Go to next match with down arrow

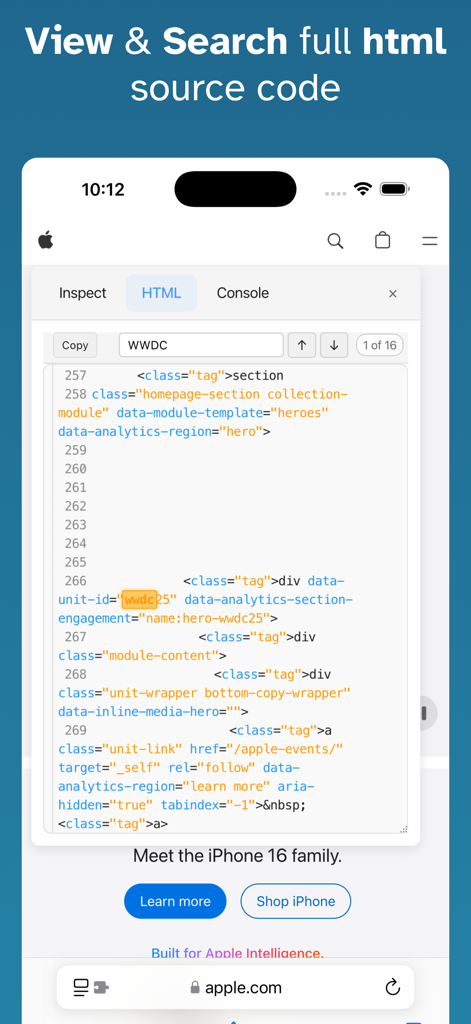click(334, 345)
